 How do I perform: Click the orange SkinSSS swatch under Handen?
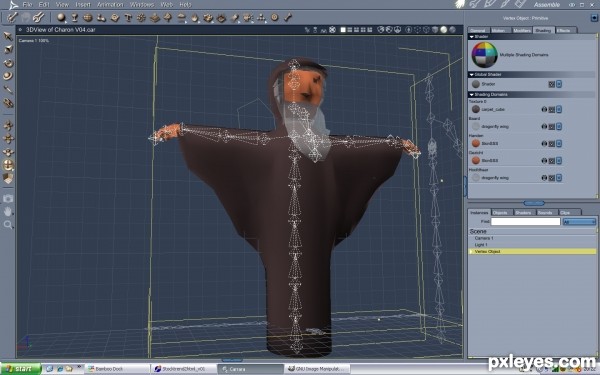click(x=476, y=143)
